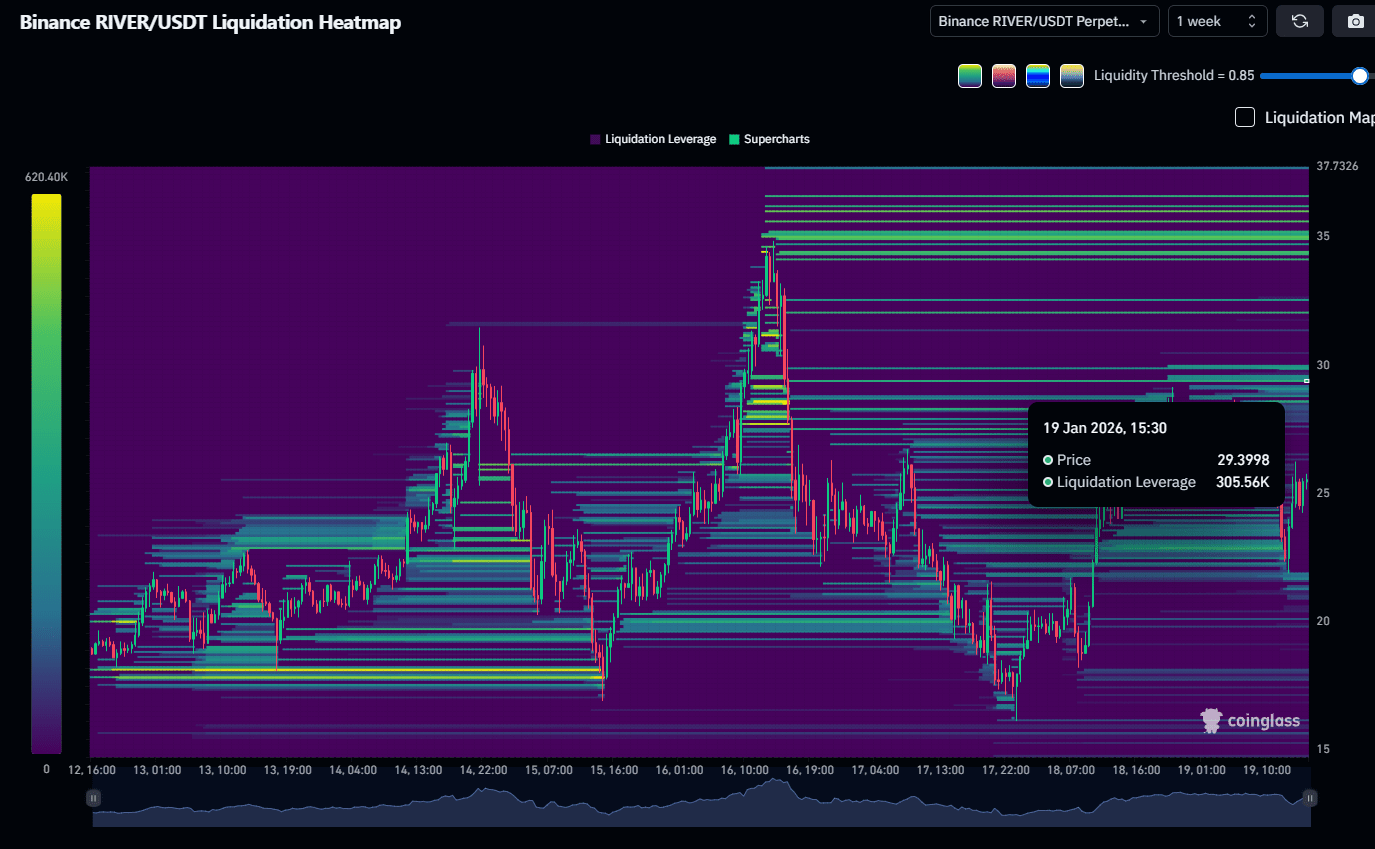Click the 30 price axis label

pos(1323,365)
